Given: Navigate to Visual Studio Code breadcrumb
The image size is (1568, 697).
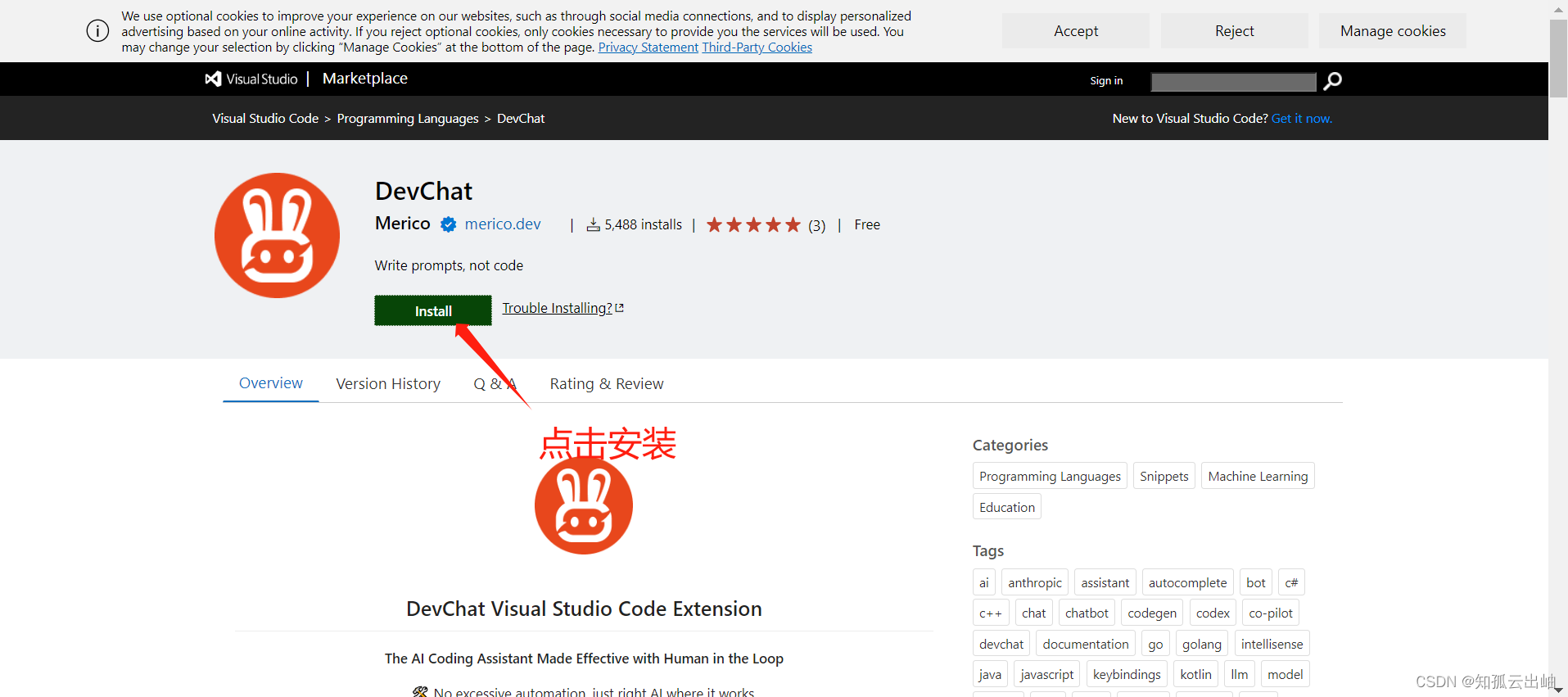Looking at the screenshot, I should [265, 119].
